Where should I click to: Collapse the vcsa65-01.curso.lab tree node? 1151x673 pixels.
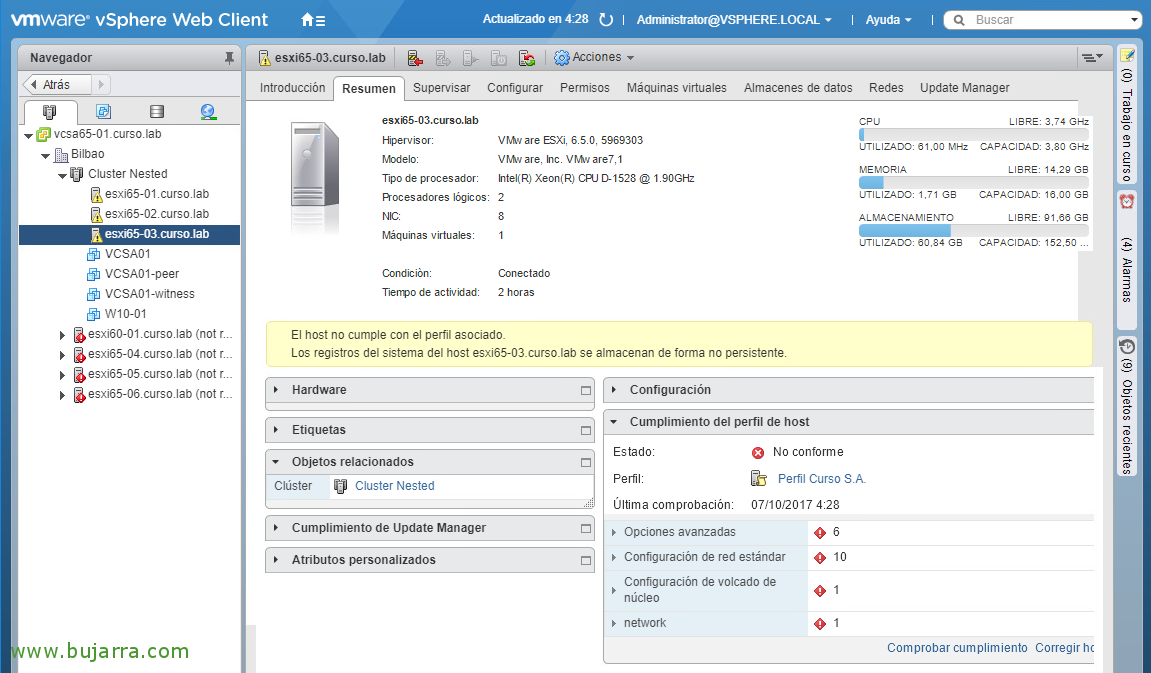point(29,135)
